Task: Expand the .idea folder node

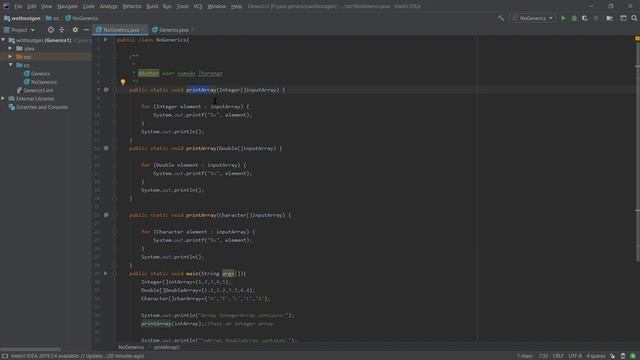Action: pyautogui.click(x=10, y=48)
